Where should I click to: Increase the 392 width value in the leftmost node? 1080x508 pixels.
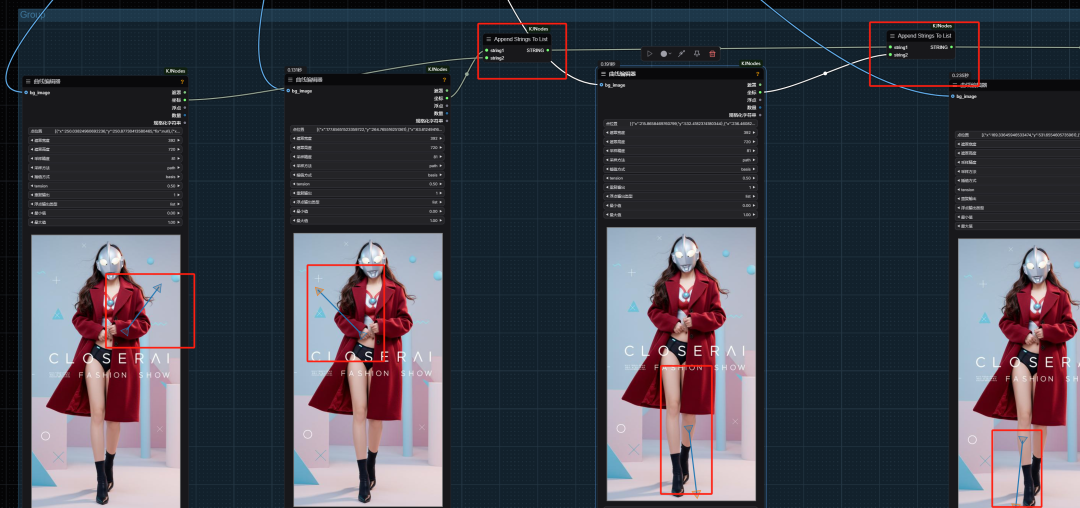[179, 140]
